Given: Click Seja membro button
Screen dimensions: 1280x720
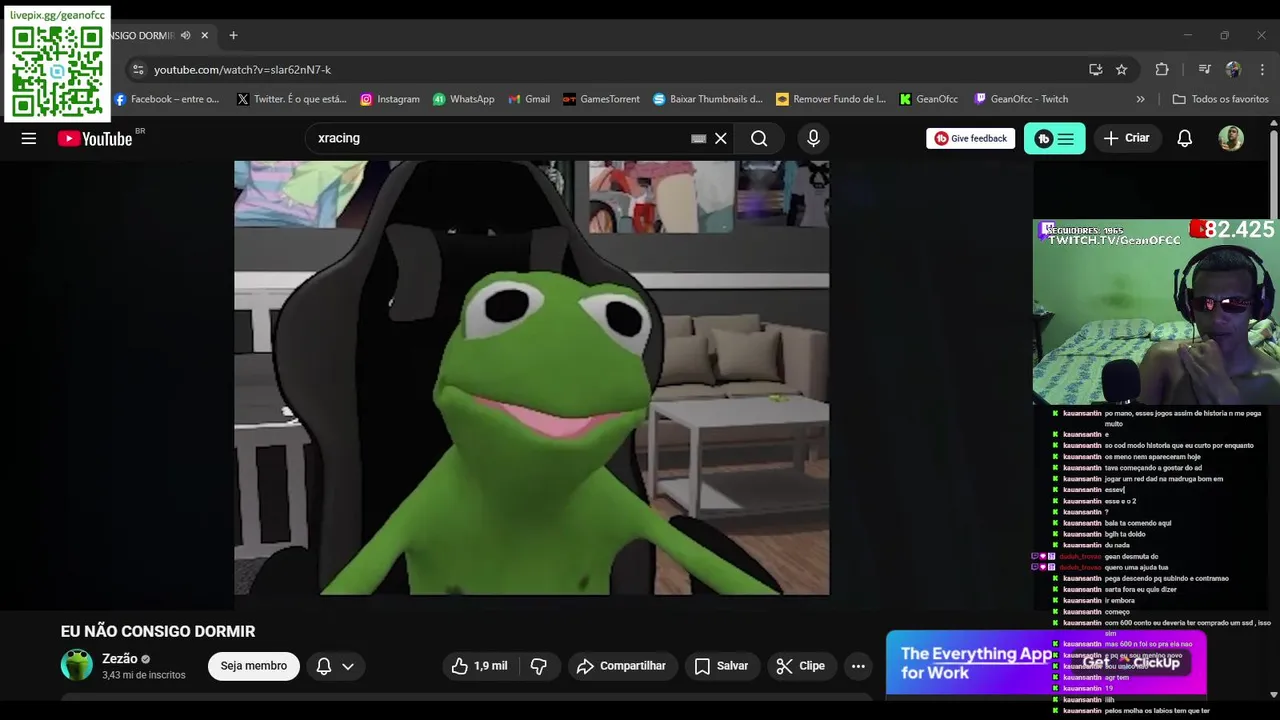Looking at the screenshot, I should tap(254, 666).
